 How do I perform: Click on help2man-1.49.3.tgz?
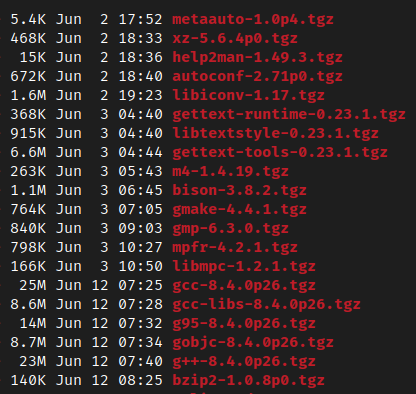[257, 57]
